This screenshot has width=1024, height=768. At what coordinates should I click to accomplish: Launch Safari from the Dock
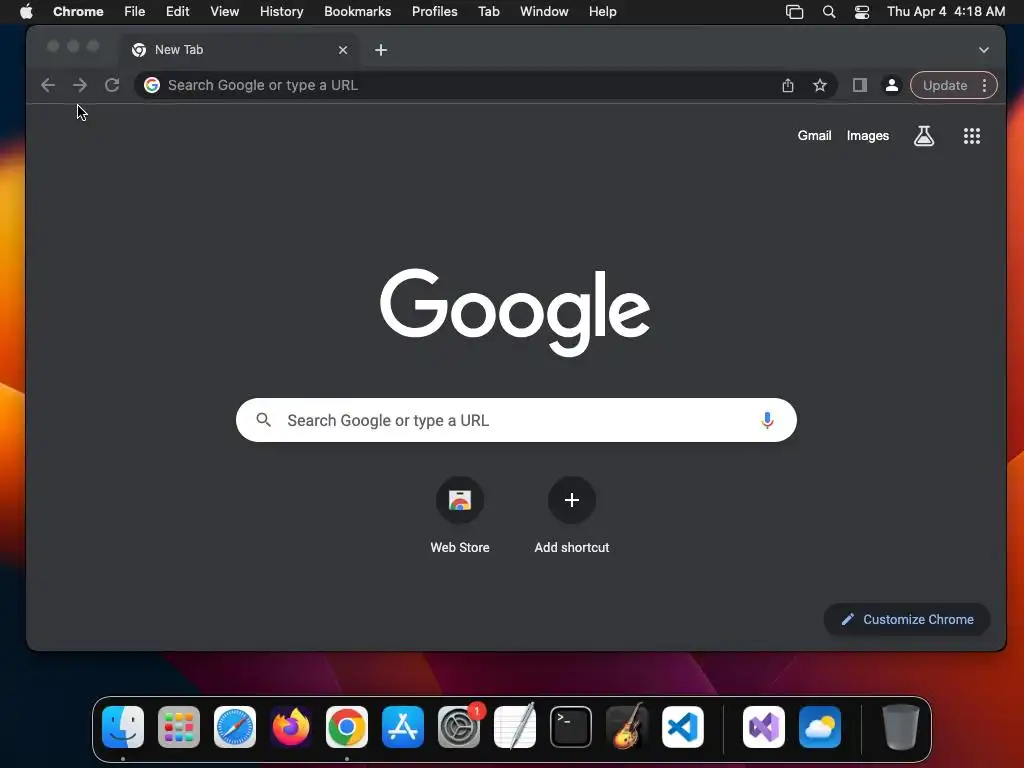click(235, 727)
